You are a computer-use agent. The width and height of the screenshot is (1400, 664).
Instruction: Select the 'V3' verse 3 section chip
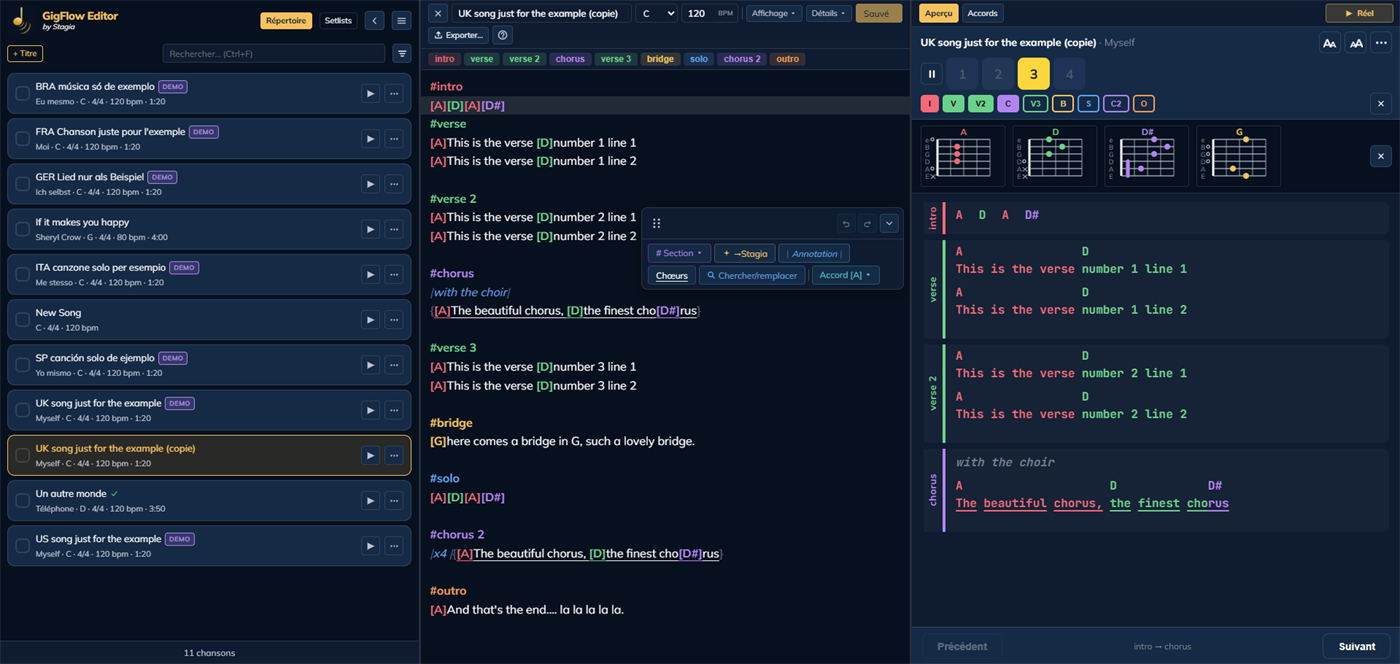(x=1034, y=103)
